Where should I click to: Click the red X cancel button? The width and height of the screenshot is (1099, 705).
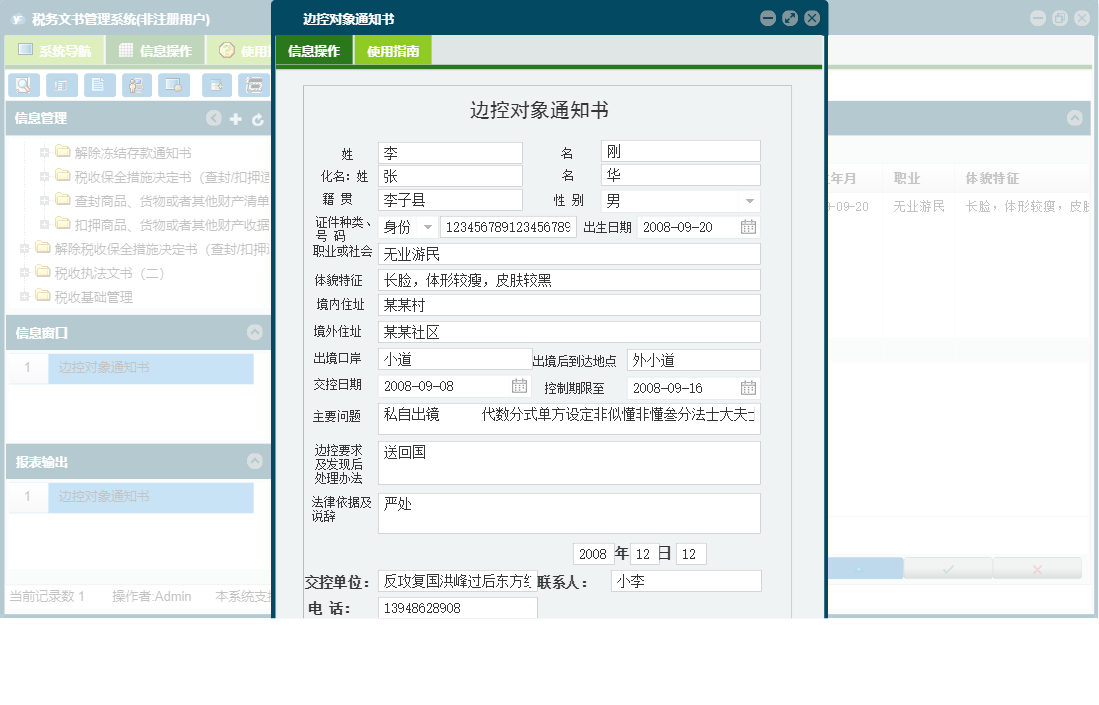click(x=1037, y=570)
